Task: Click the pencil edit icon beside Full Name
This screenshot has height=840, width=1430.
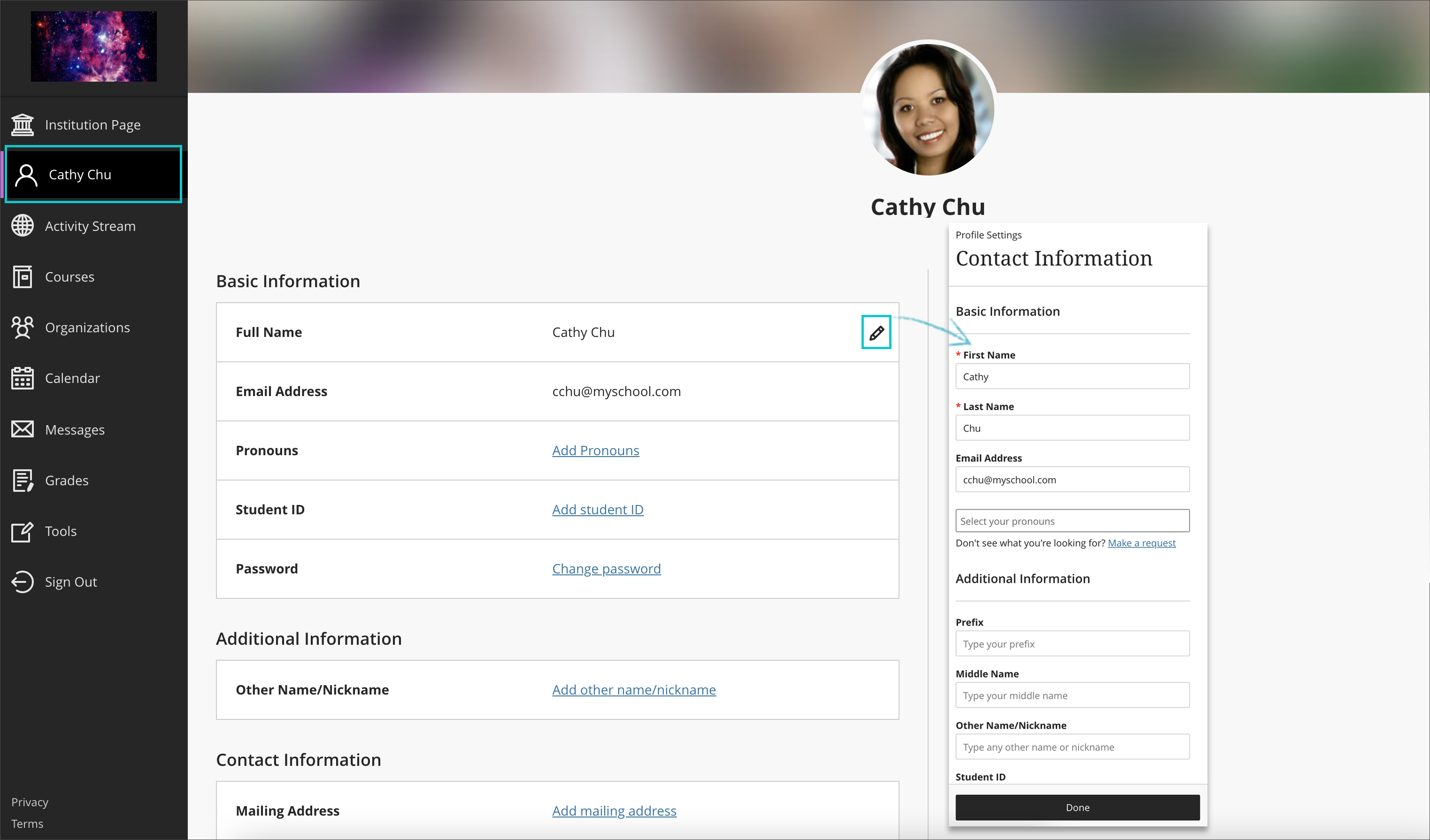Action: pyautogui.click(x=876, y=332)
